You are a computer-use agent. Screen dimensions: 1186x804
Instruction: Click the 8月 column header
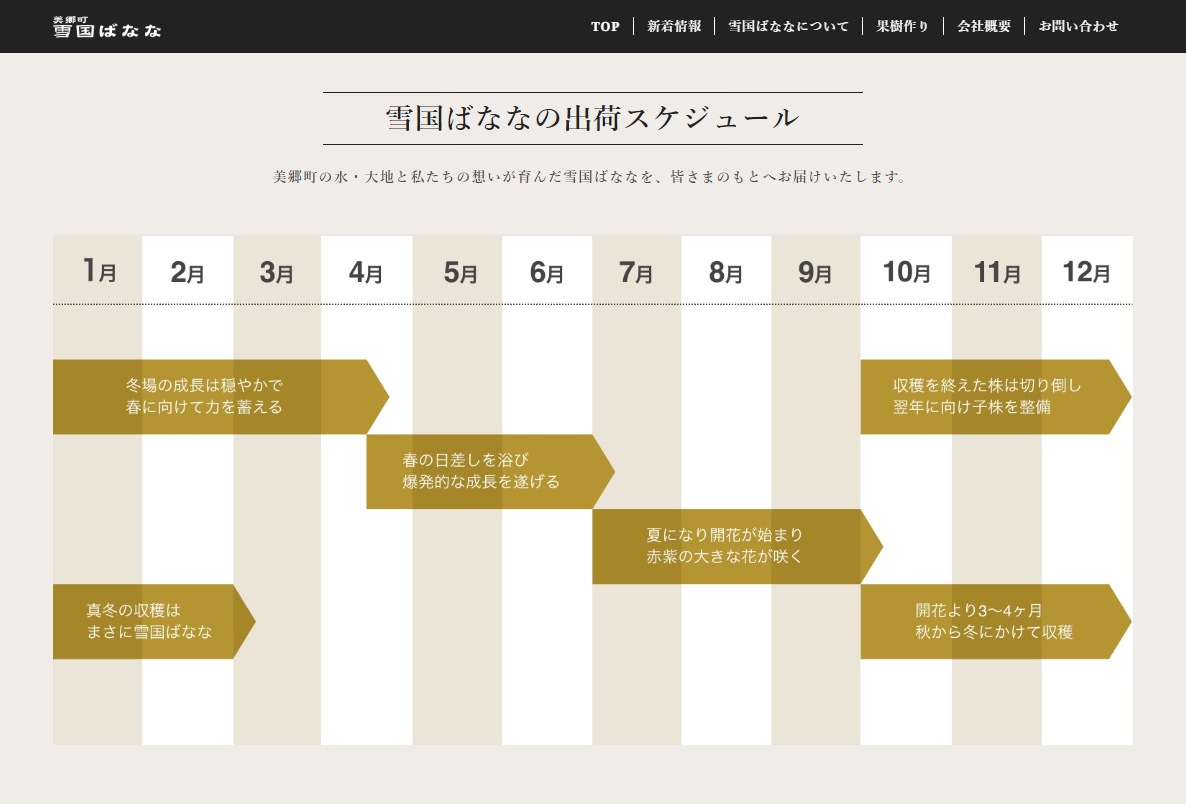click(x=726, y=271)
